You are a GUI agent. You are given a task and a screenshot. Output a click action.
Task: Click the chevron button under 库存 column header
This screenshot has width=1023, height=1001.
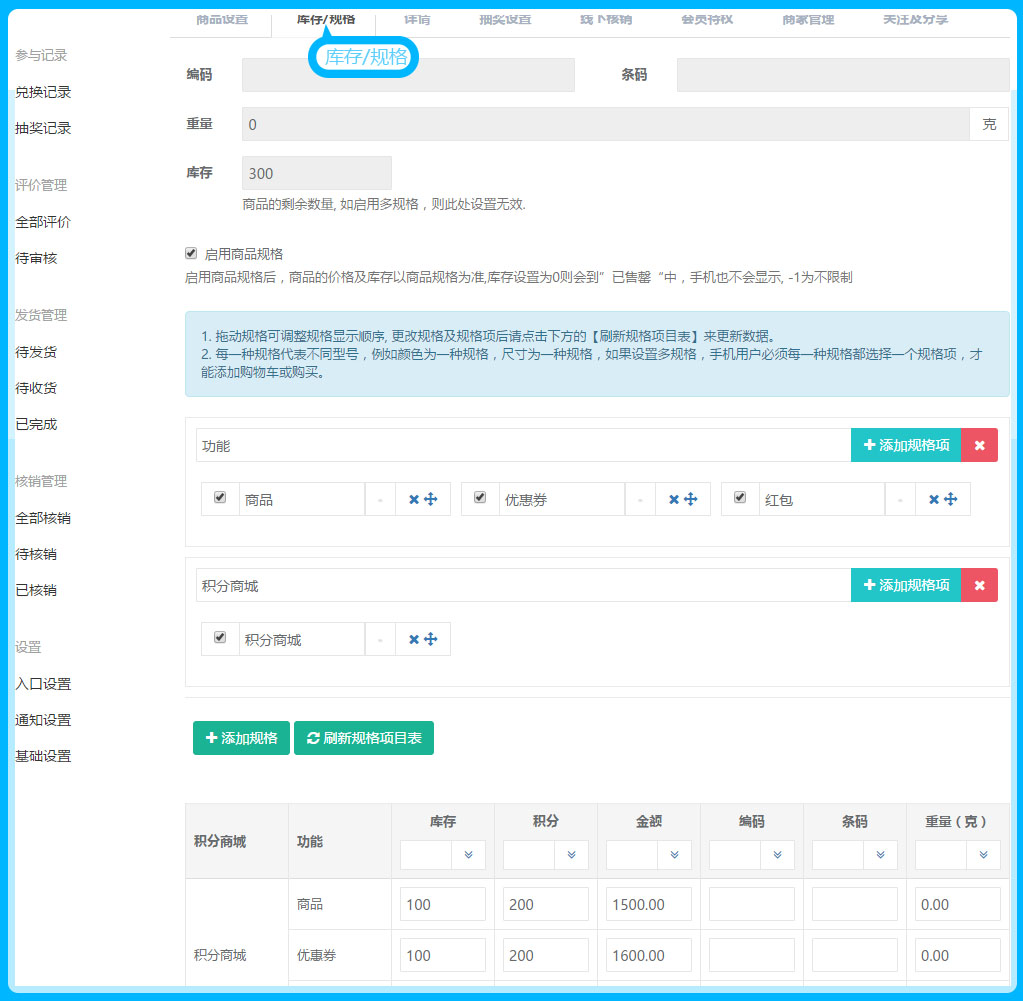468,855
